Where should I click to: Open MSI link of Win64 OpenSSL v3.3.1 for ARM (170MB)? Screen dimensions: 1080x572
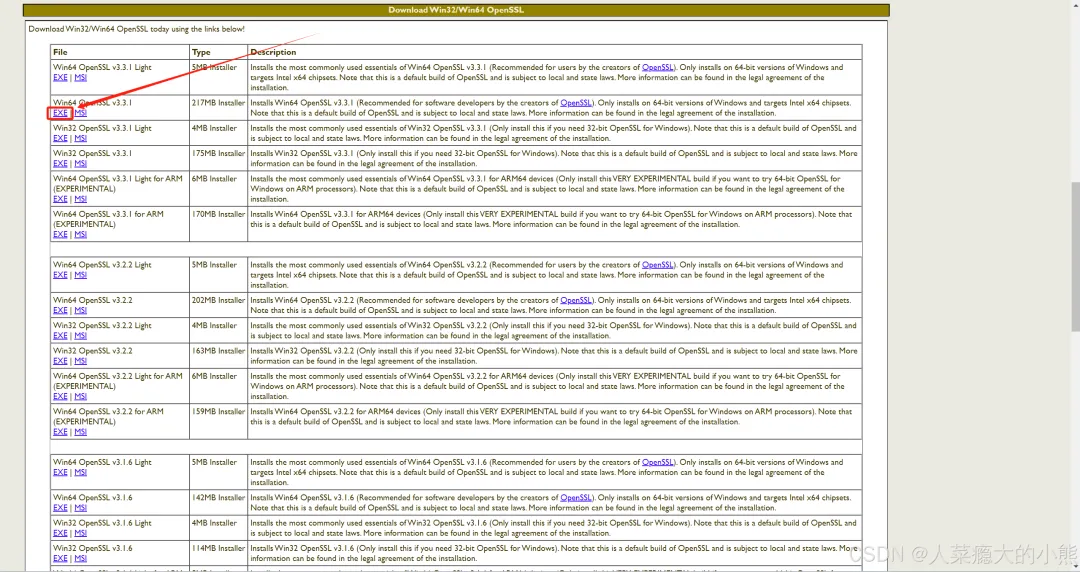(x=81, y=235)
